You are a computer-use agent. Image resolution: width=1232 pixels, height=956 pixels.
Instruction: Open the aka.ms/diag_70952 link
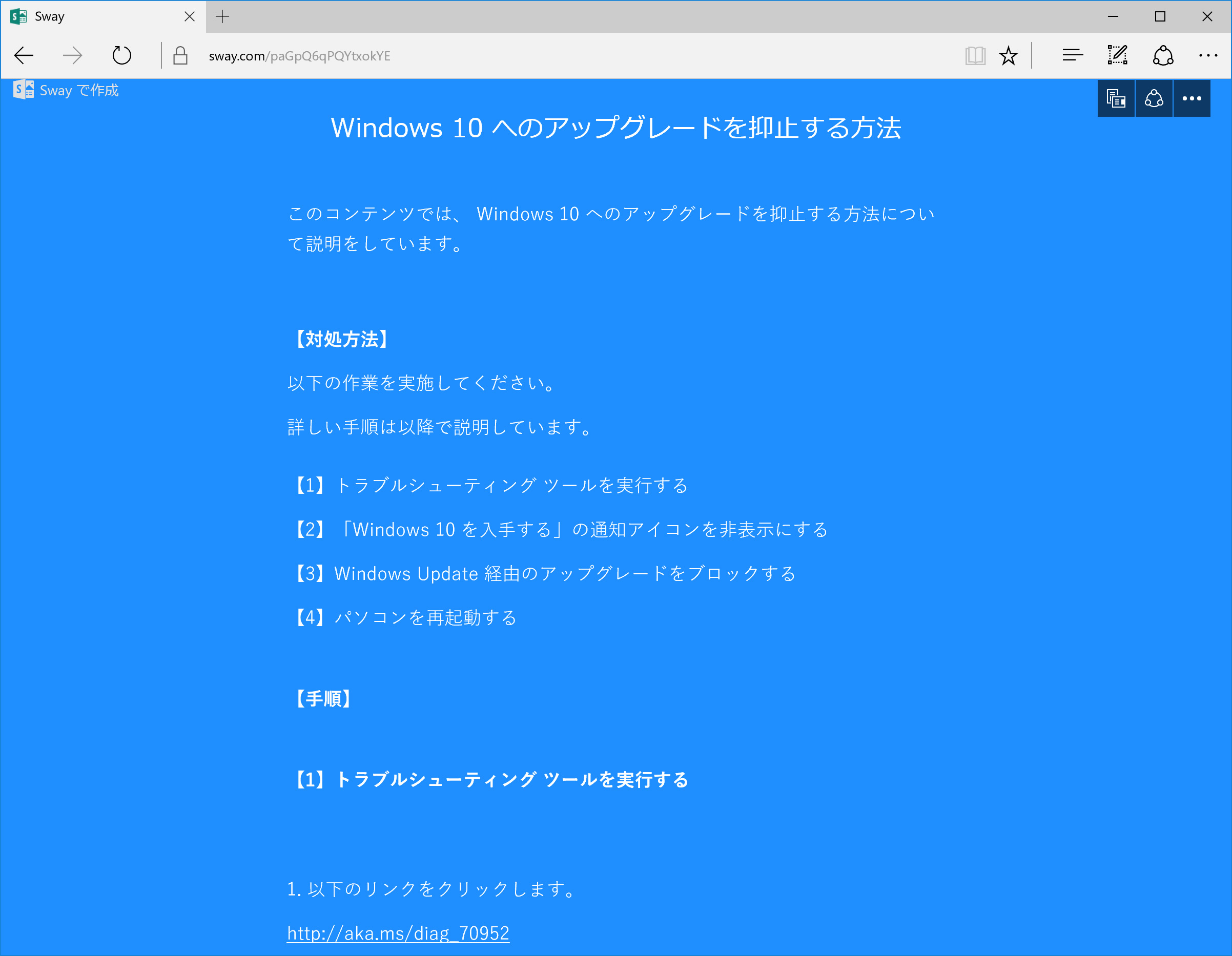tap(398, 933)
